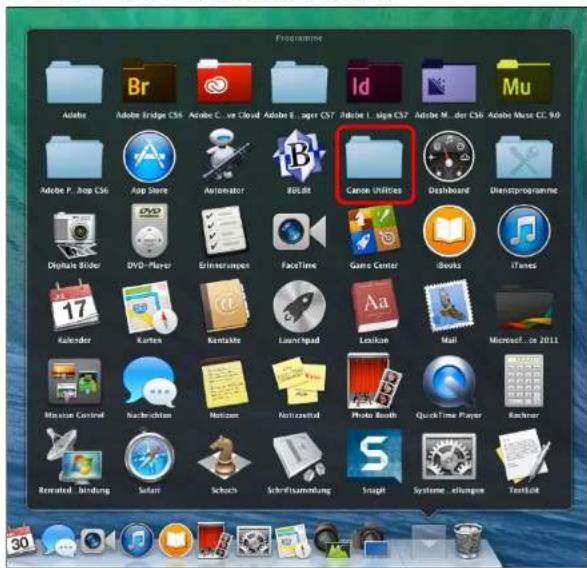
Task: Open the plain Adobe CS7 folder
Action: point(299,83)
